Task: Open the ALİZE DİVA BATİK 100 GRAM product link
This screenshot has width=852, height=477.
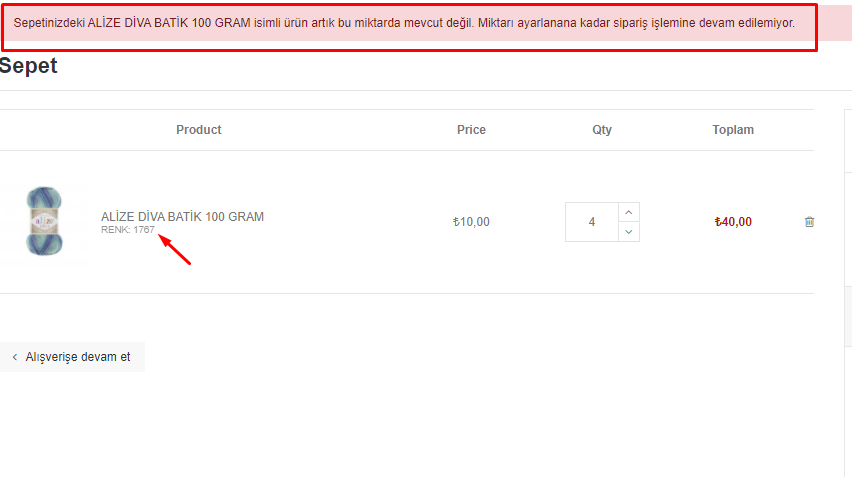Action: 183,216
